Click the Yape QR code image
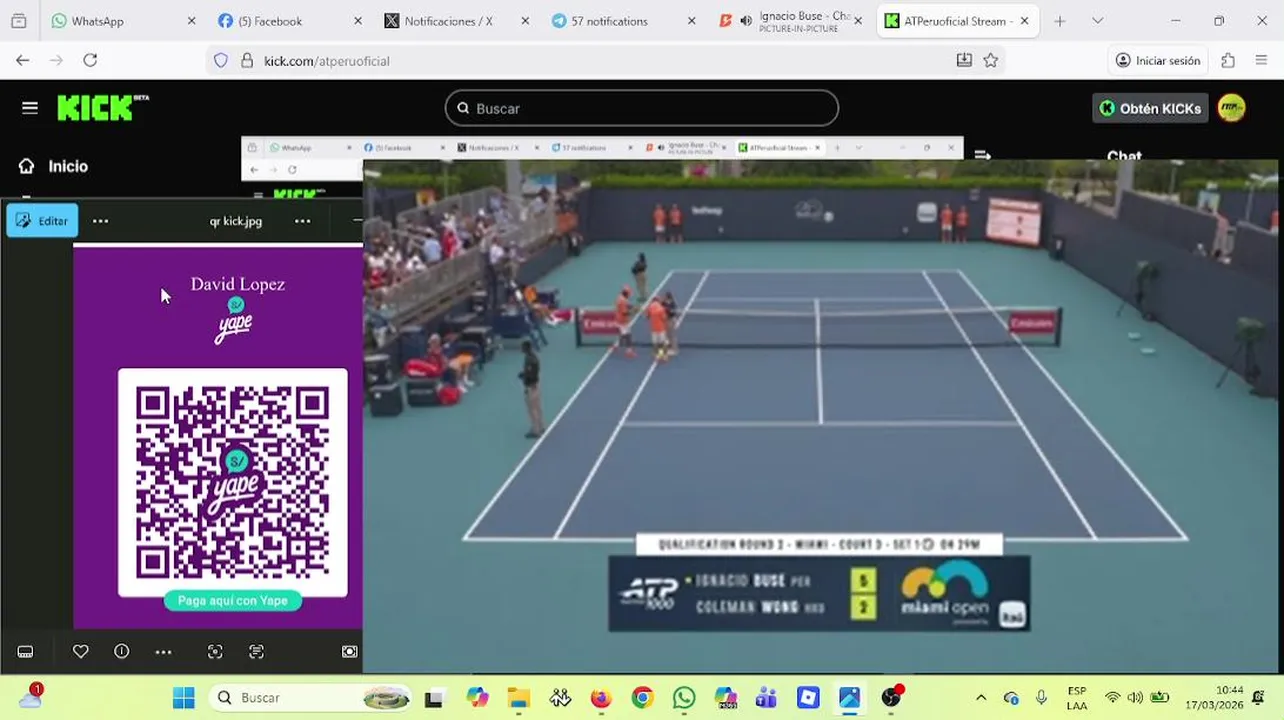This screenshot has height=720, width=1284. 233,483
